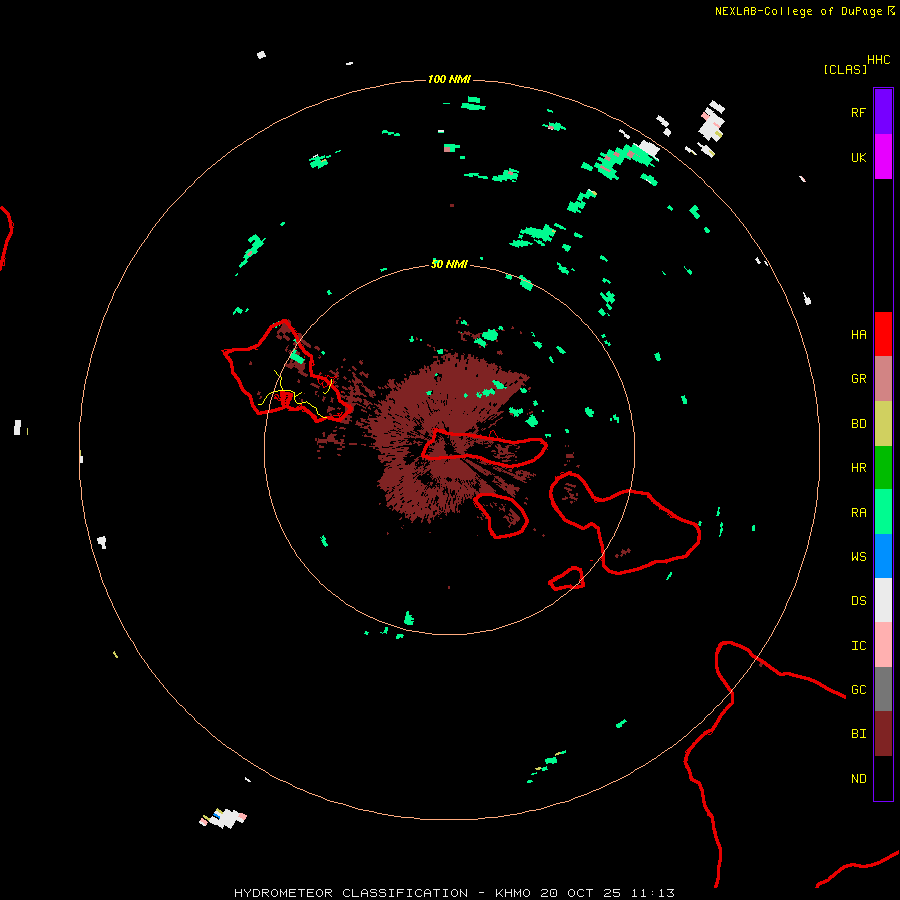
Task: Click the ND legend label
Action: [858, 779]
